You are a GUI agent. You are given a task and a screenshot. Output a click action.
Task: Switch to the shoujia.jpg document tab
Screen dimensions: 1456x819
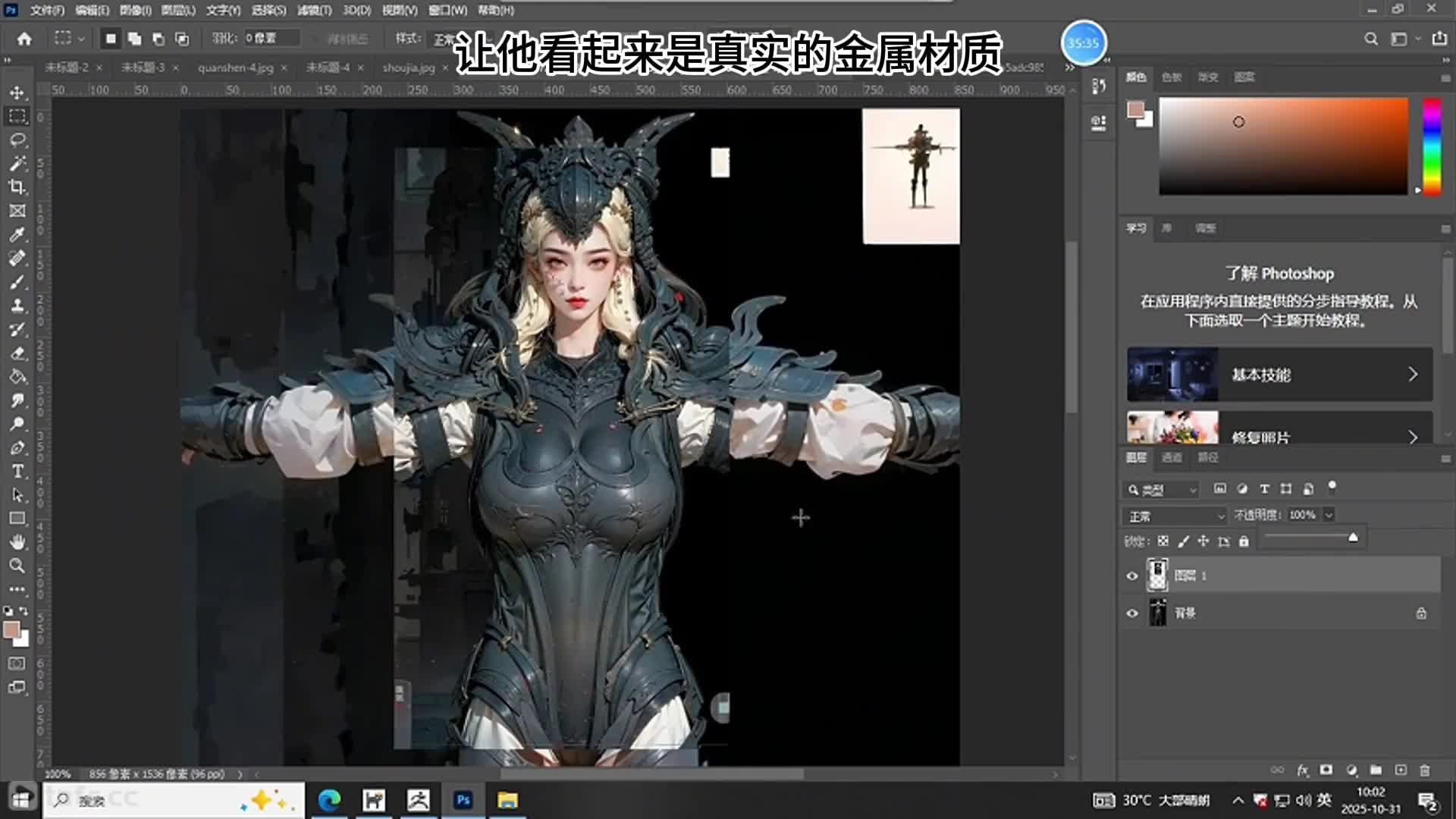coord(409,67)
